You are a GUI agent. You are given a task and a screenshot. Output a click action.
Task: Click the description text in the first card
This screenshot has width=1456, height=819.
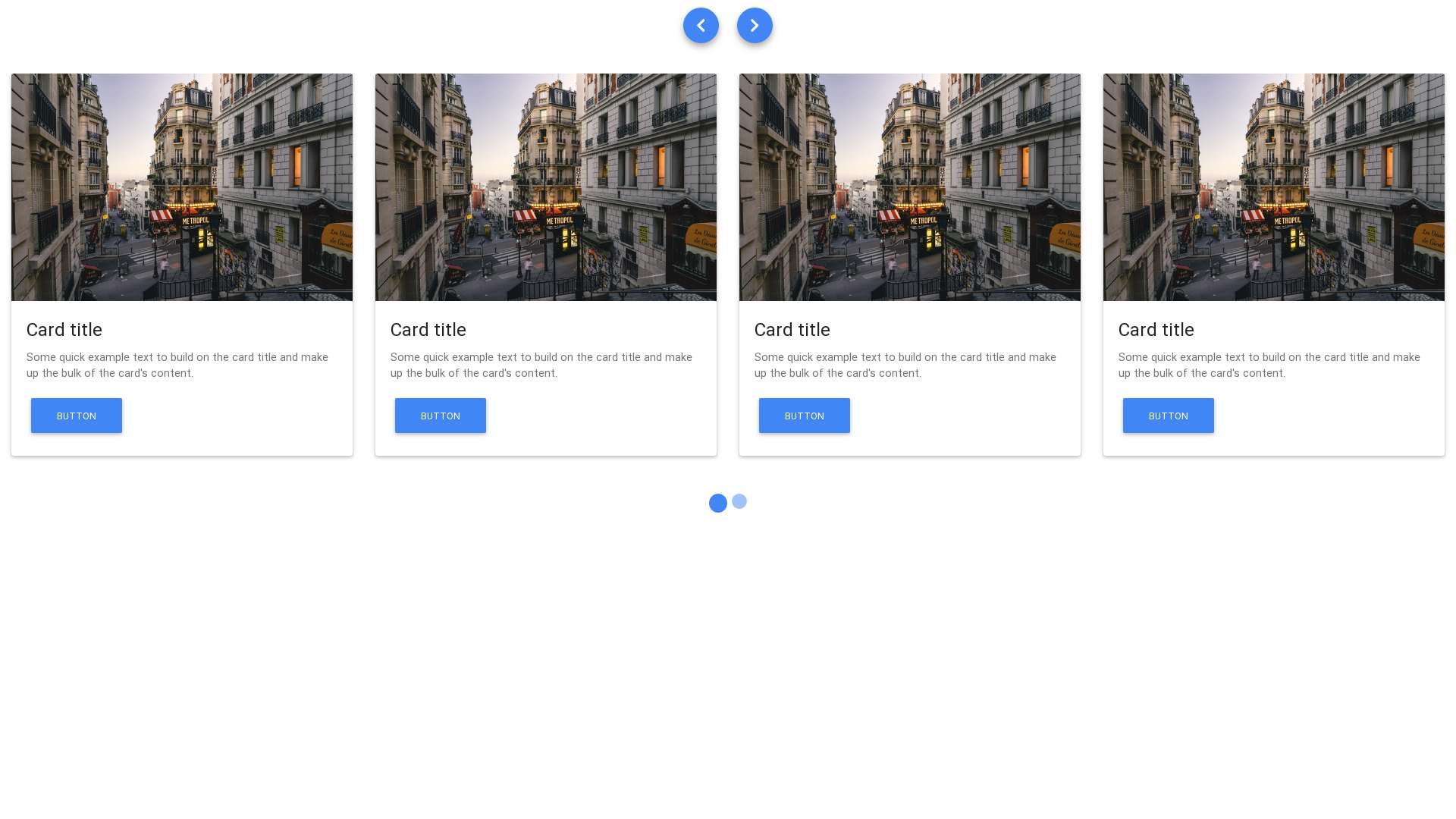177,365
